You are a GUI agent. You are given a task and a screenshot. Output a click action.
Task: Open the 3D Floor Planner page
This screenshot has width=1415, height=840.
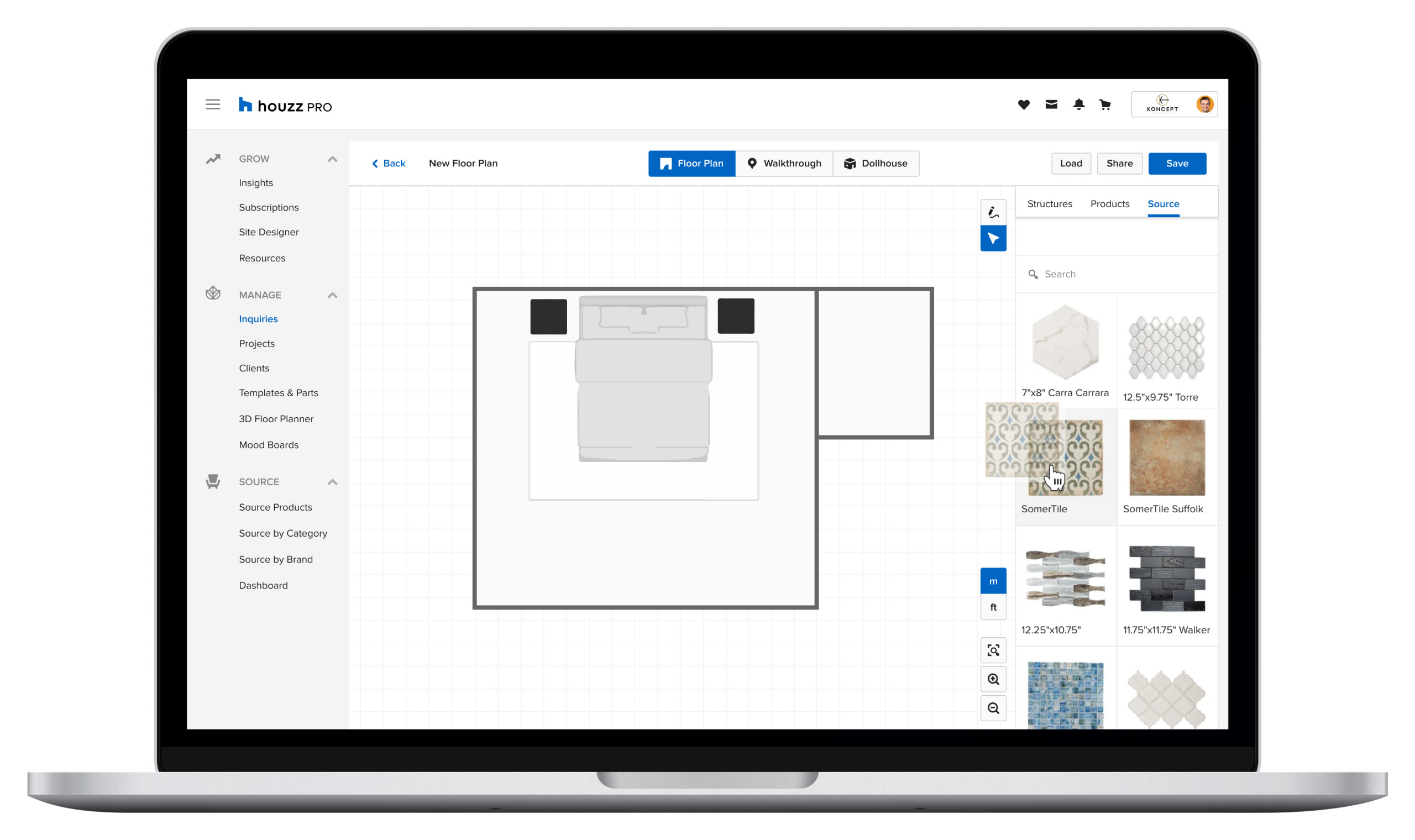click(276, 418)
